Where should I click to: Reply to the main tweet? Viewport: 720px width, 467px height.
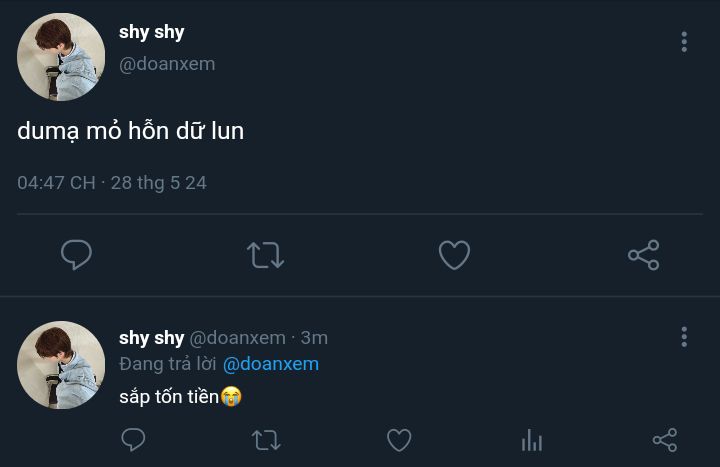point(76,255)
